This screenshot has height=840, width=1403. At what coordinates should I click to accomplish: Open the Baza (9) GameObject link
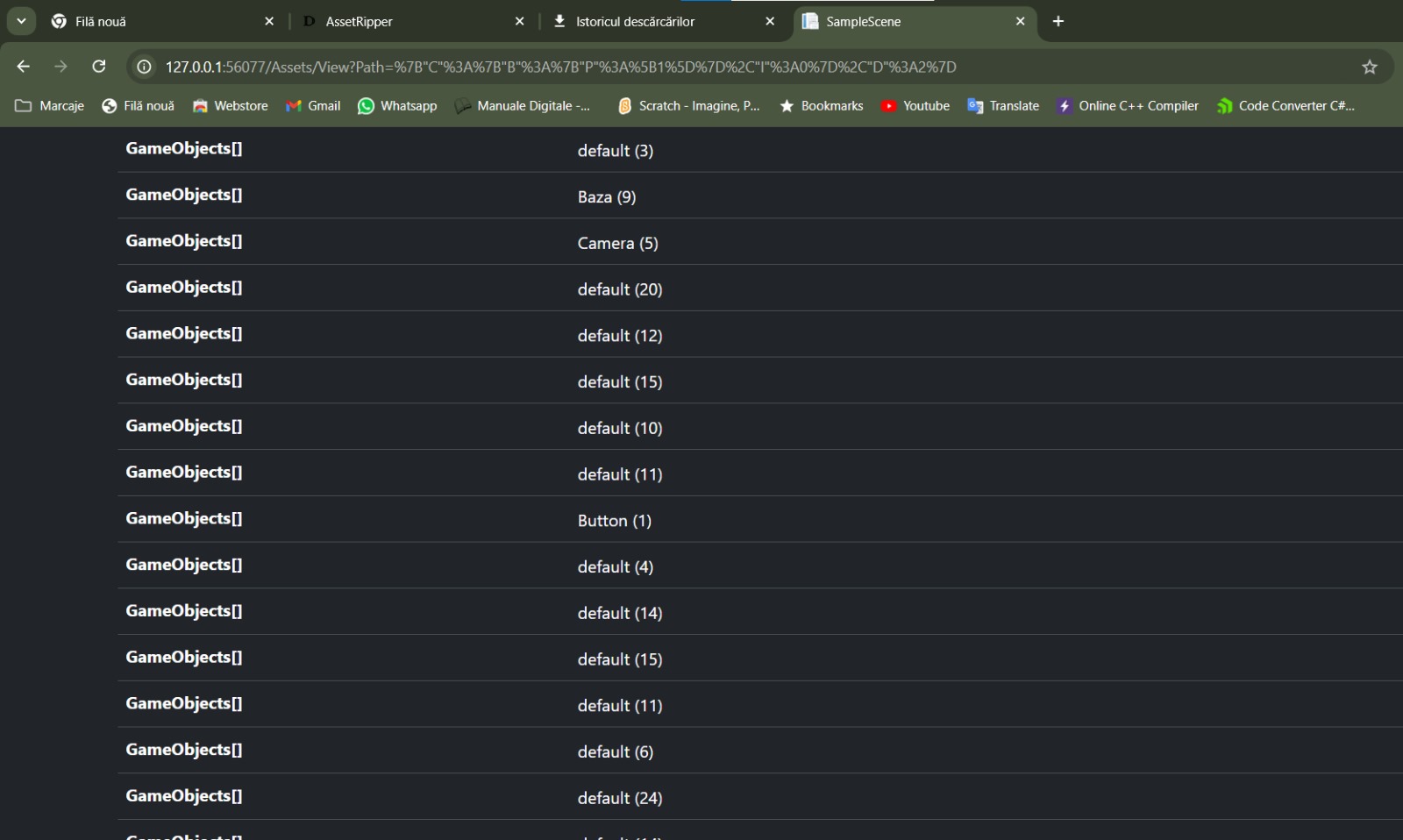(607, 197)
